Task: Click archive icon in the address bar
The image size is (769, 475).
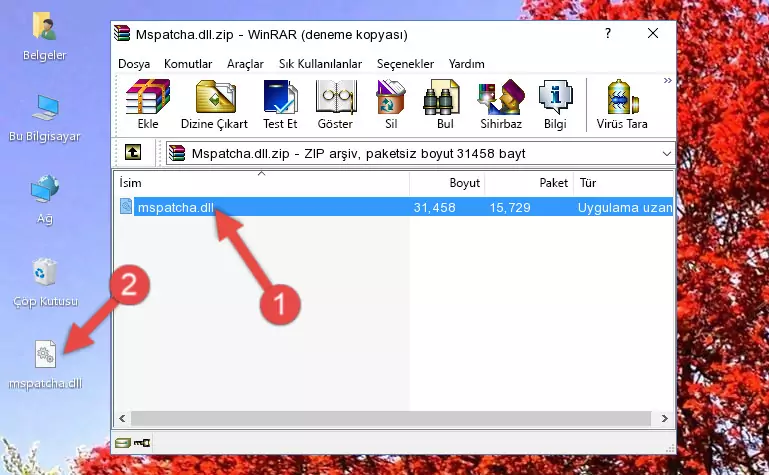Action: tap(177, 153)
